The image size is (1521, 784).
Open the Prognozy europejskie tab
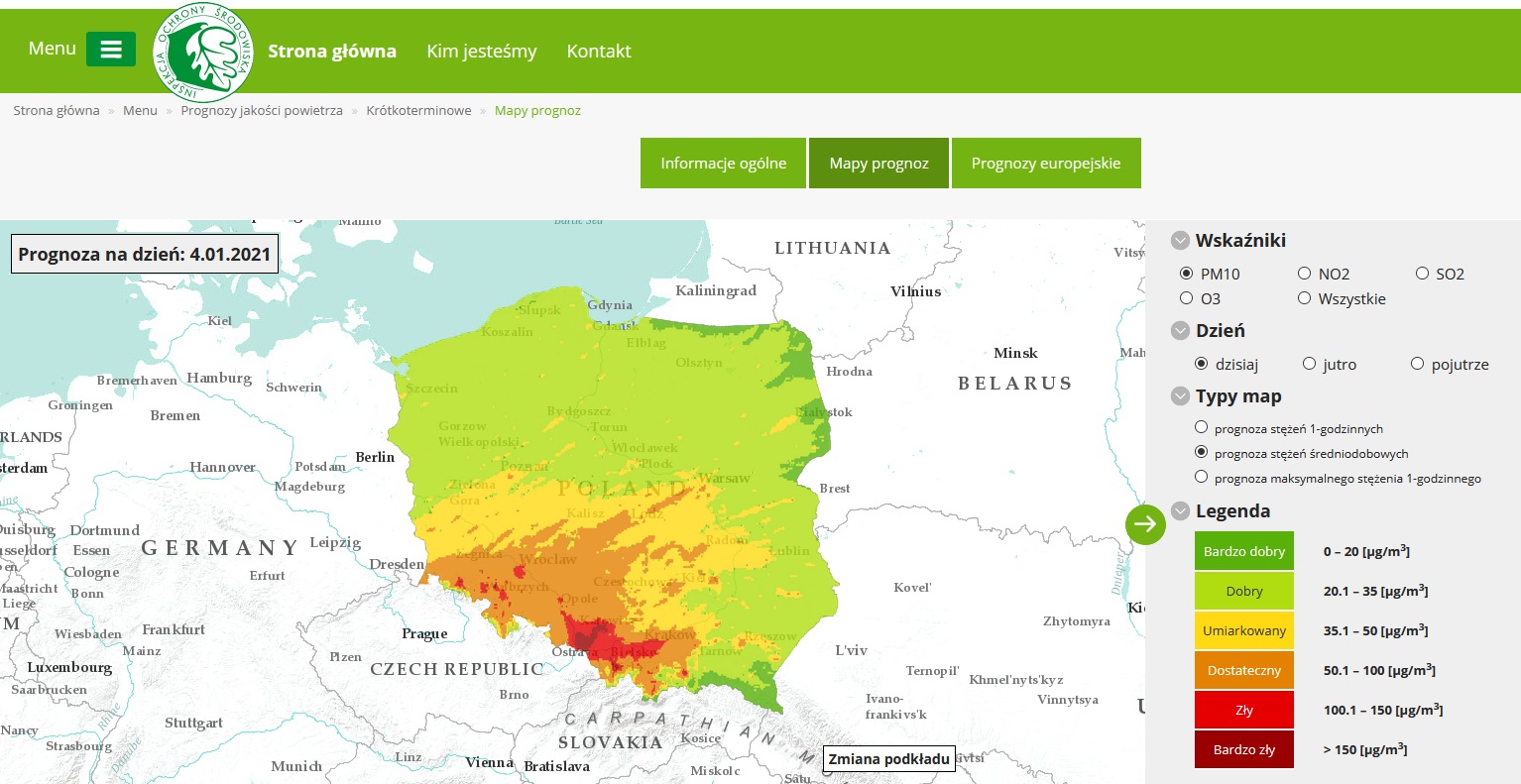tap(1046, 163)
